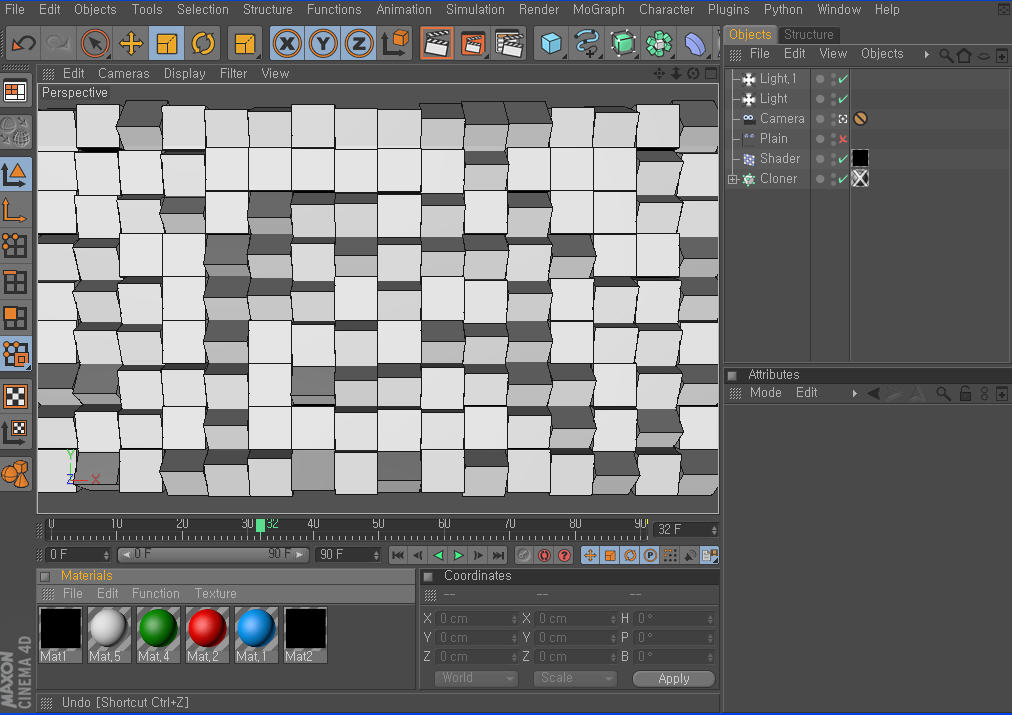Switch to Structure tab
This screenshot has height=715, width=1012.
click(x=809, y=35)
